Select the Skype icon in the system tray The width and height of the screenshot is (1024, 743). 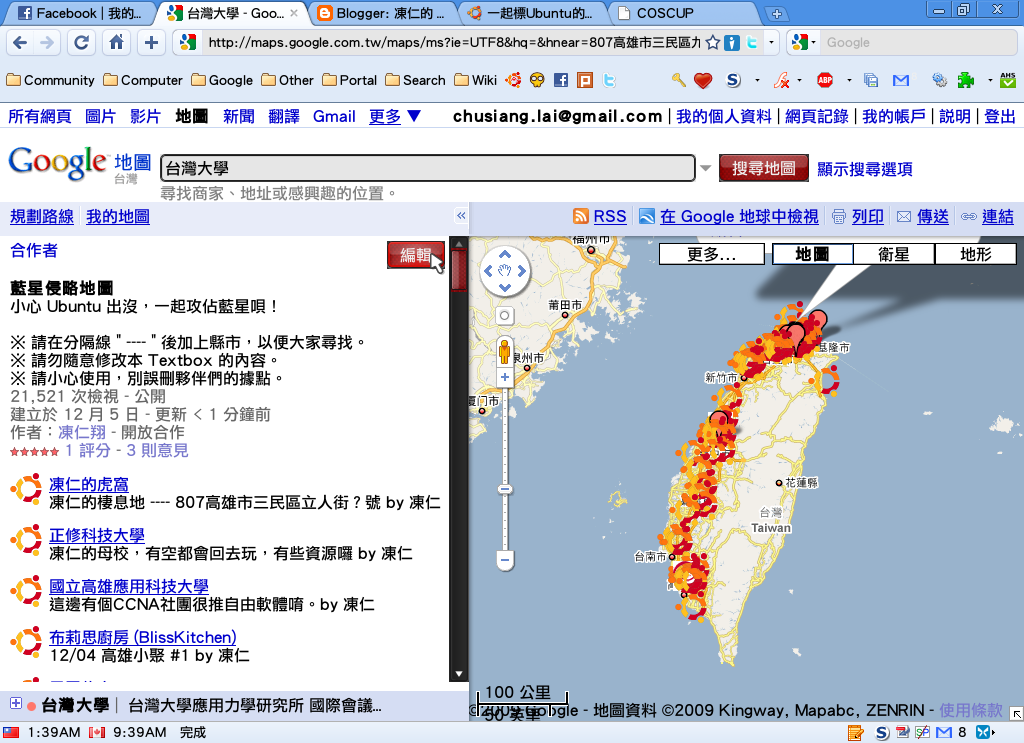click(880, 733)
